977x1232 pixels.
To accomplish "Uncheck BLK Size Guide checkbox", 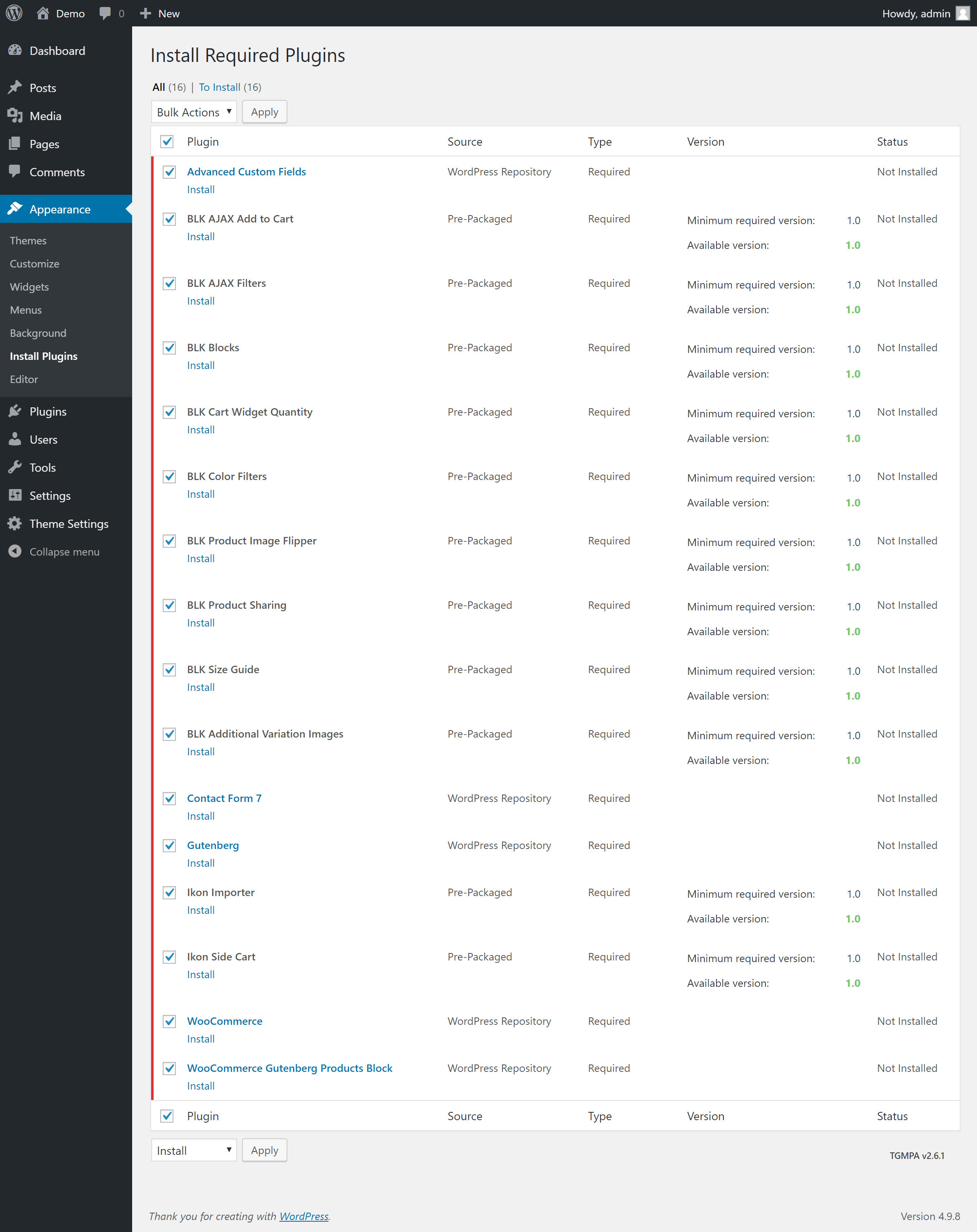I will [169, 669].
